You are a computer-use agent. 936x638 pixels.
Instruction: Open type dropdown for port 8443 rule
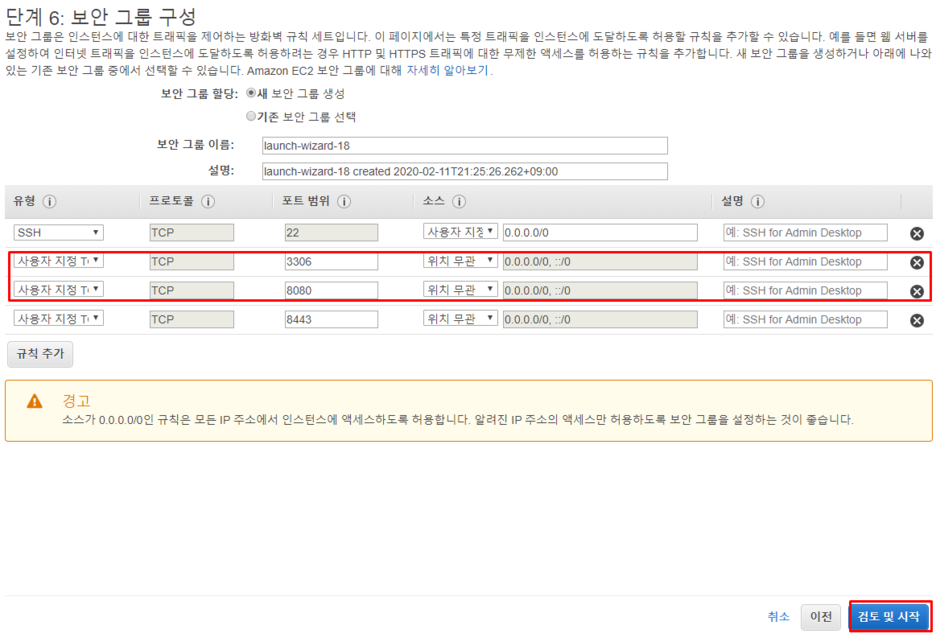click(58, 319)
